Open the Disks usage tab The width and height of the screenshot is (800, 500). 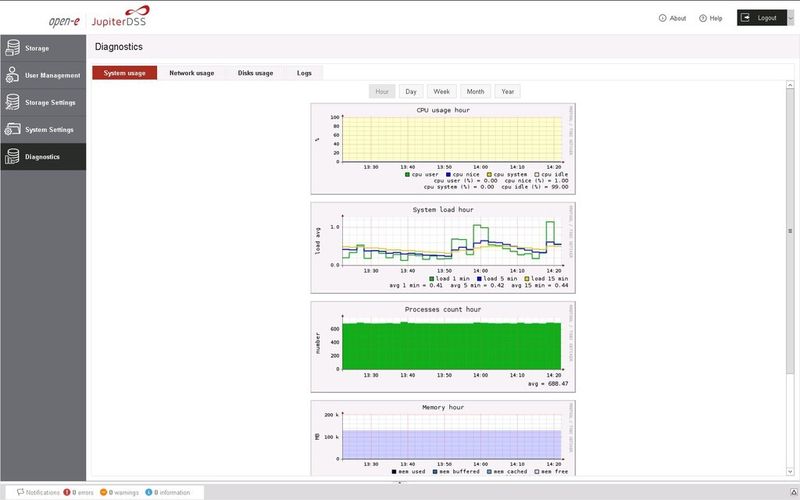(255, 73)
